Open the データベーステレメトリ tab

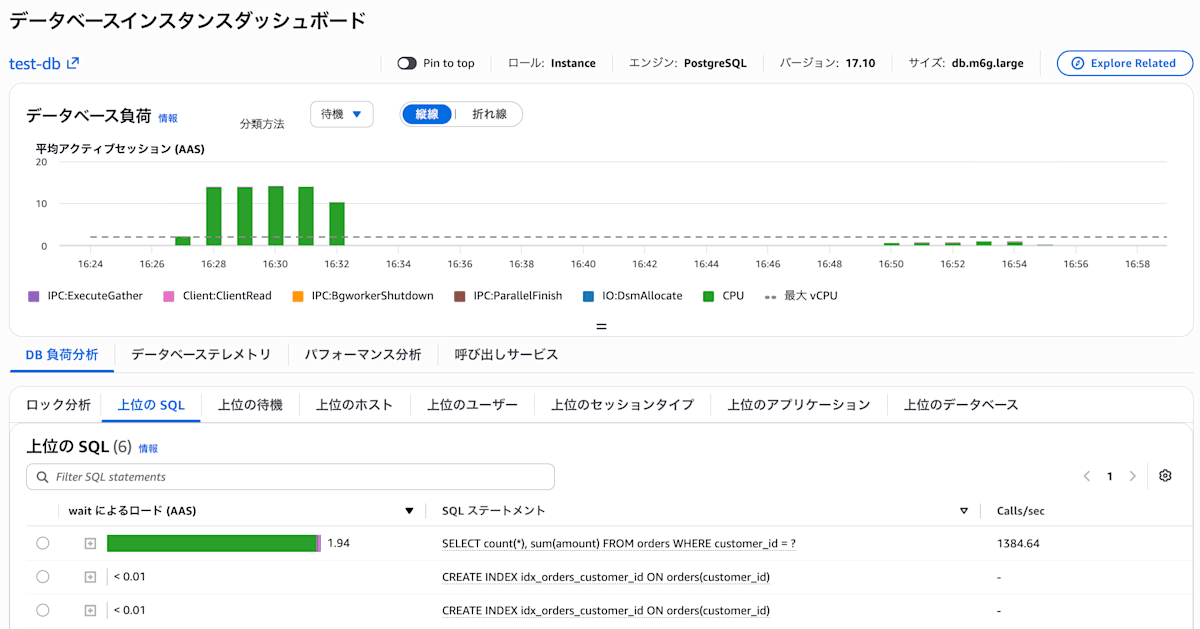pos(201,354)
